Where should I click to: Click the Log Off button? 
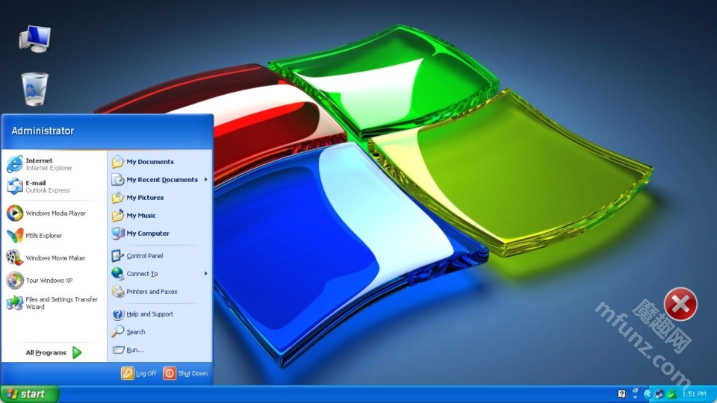[139, 373]
